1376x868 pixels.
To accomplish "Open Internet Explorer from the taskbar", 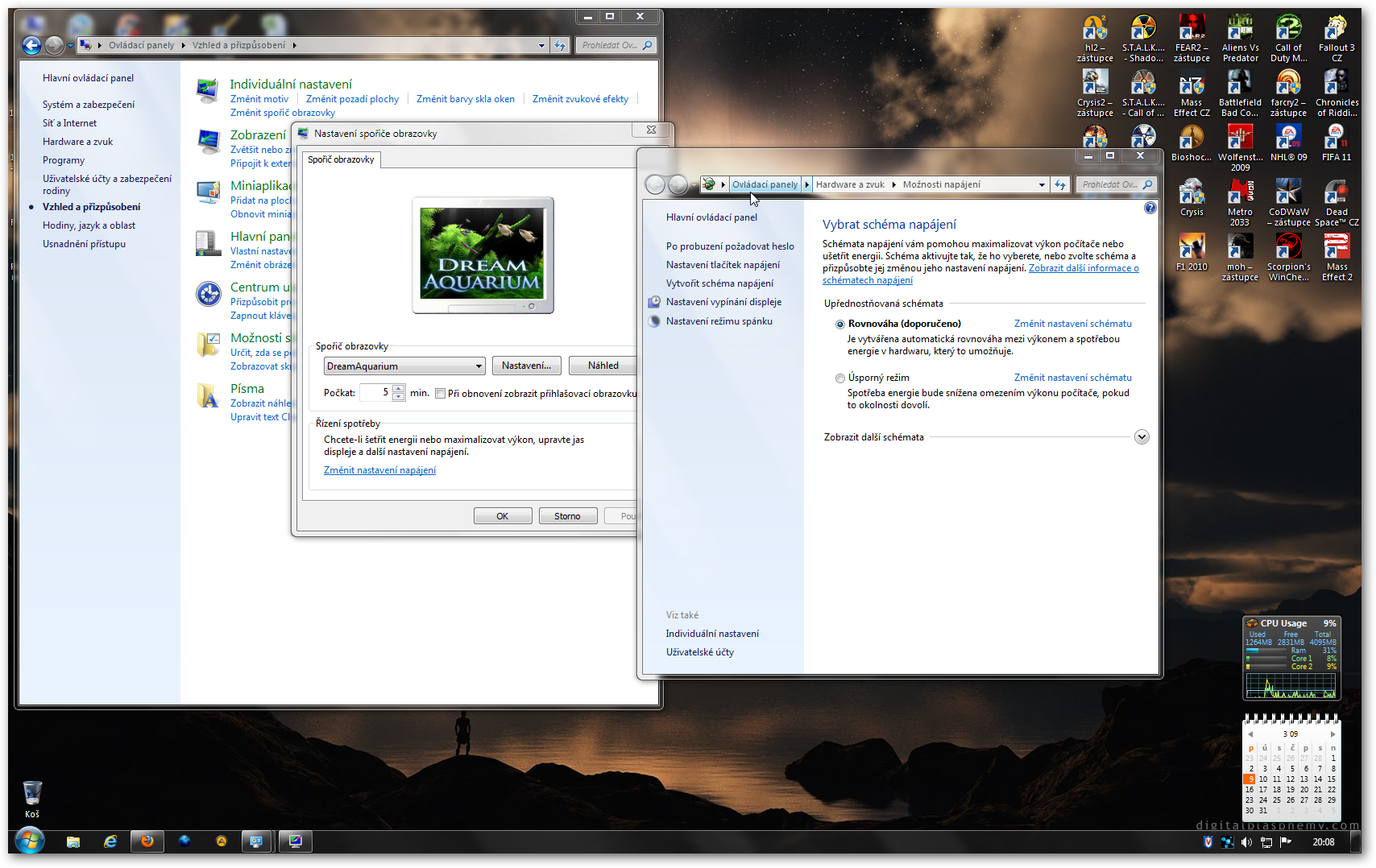I will pos(110,841).
